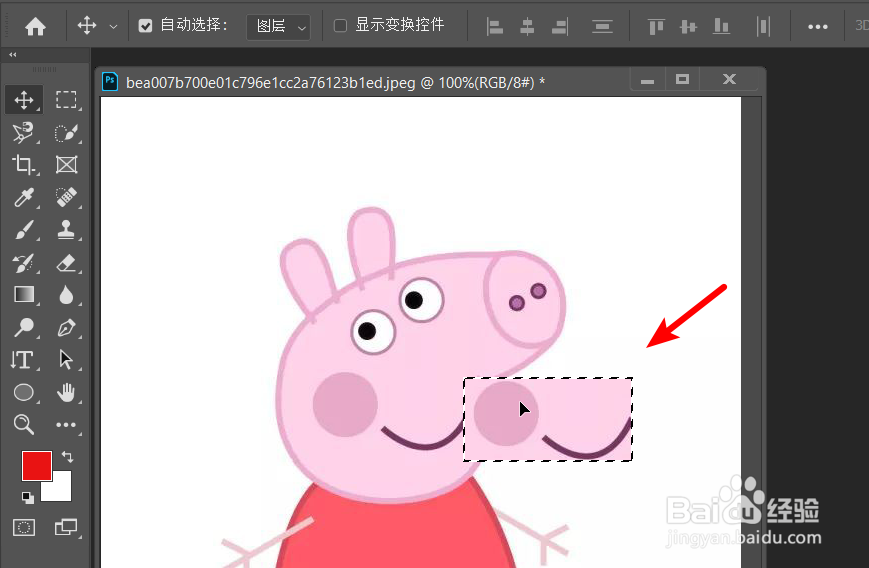Image resolution: width=869 pixels, height=568 pixels.
Task: Select the Ellipse shape tool
Action: pos(24,392)
